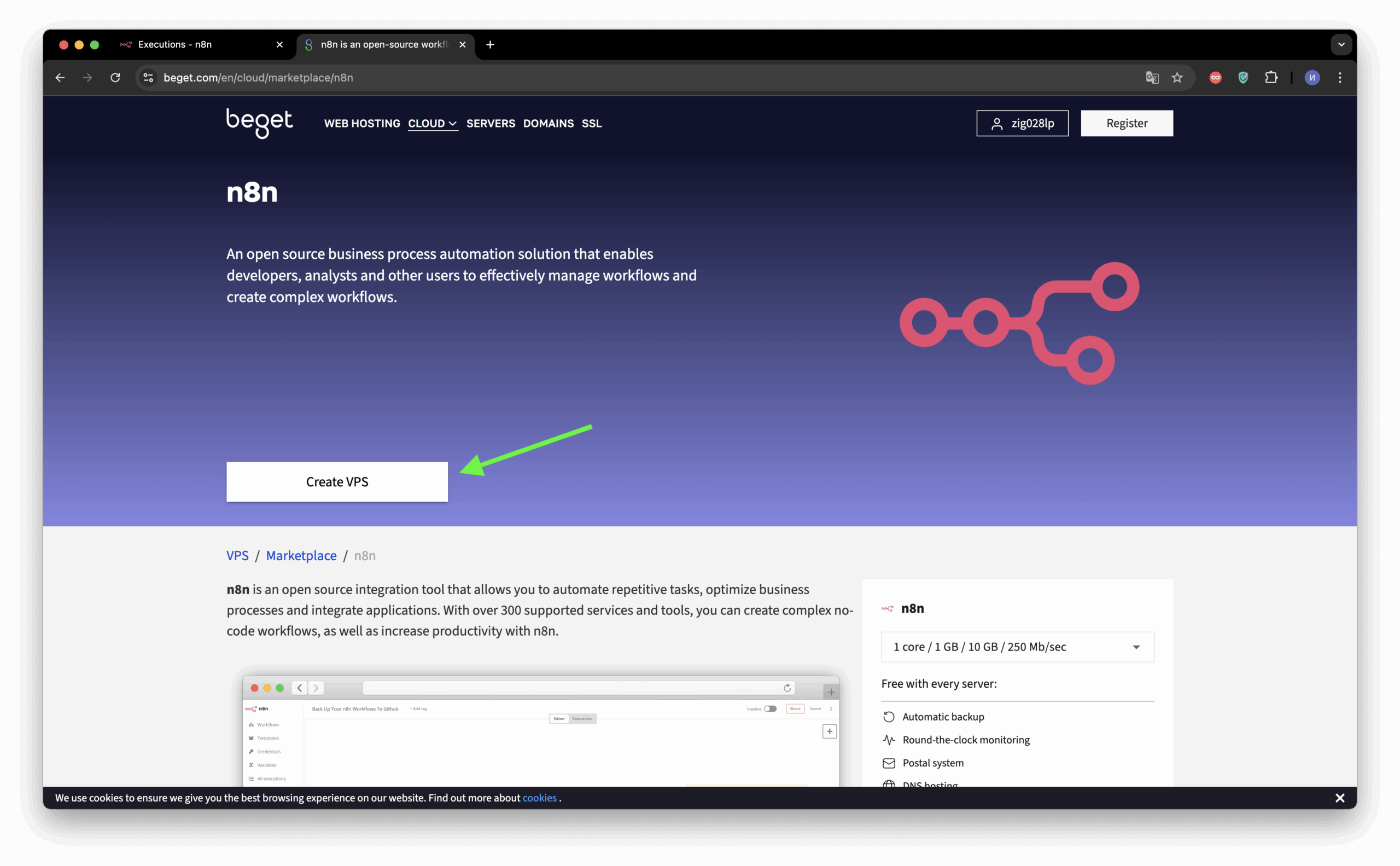Open the zig028lp account button
The height and width of the screenshot is (866, 1400).
point(1022,123)
